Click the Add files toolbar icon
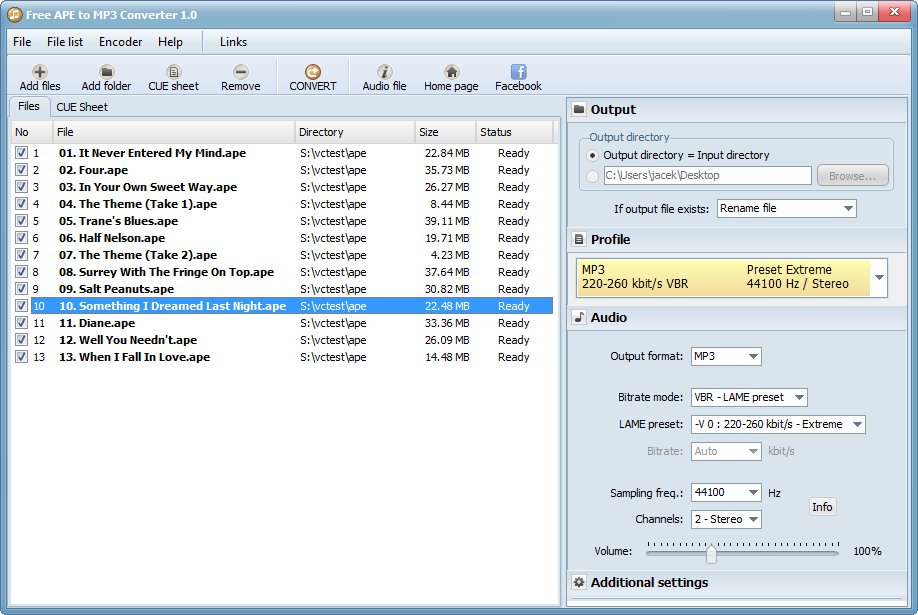The width and height of the screenshot is (918, 615). point(40,72)
